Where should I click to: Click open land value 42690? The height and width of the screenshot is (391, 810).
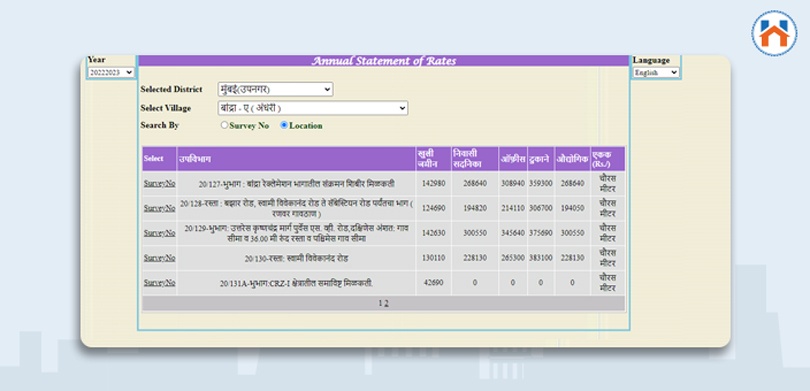click(433, 283)
